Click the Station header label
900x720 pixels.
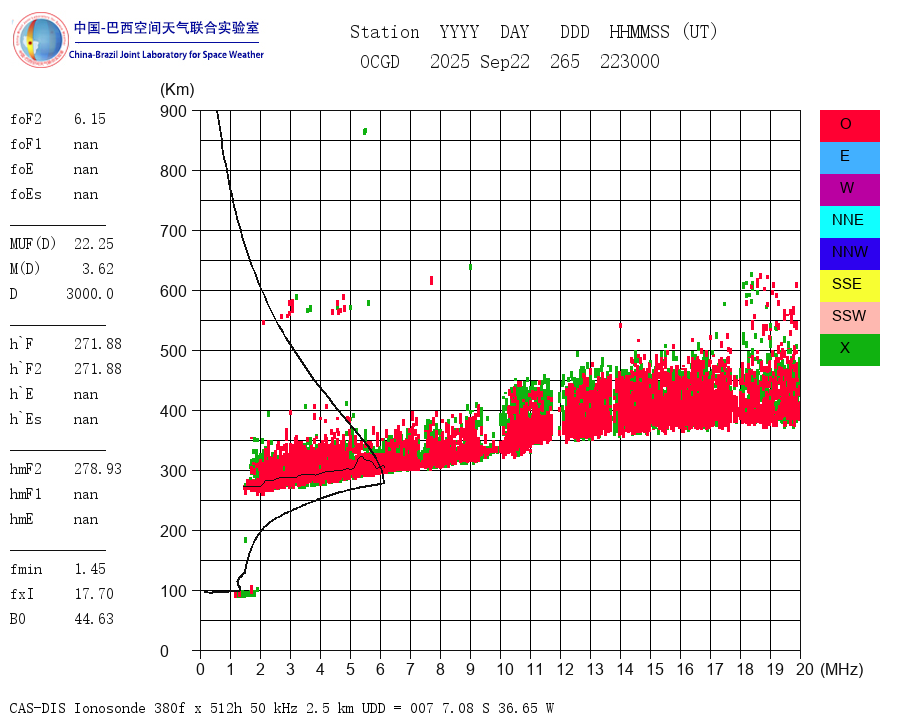[x=385, y=32]
